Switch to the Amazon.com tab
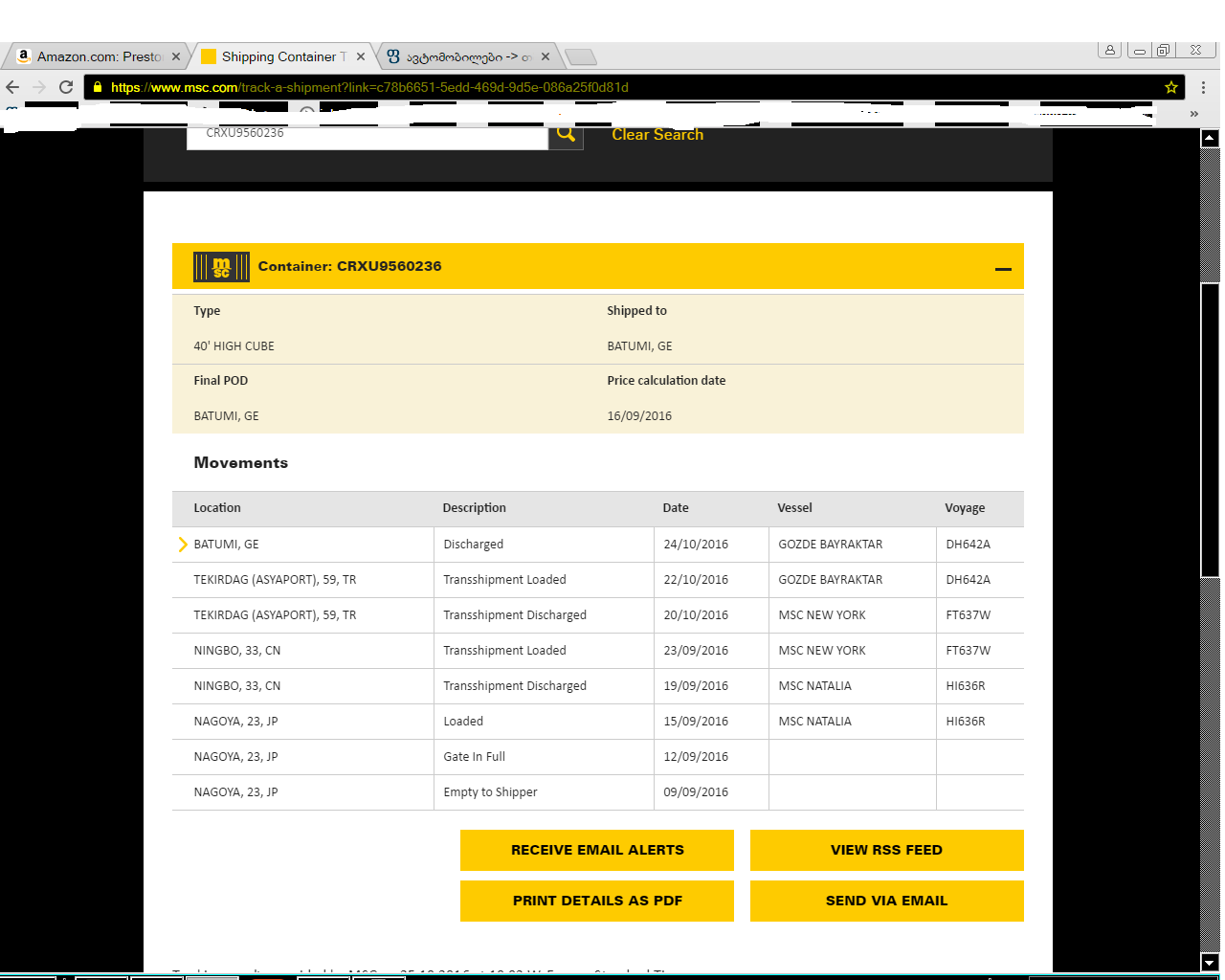Image resolution: width=1225 pixels, height=980 pixels. click(96, 56)
